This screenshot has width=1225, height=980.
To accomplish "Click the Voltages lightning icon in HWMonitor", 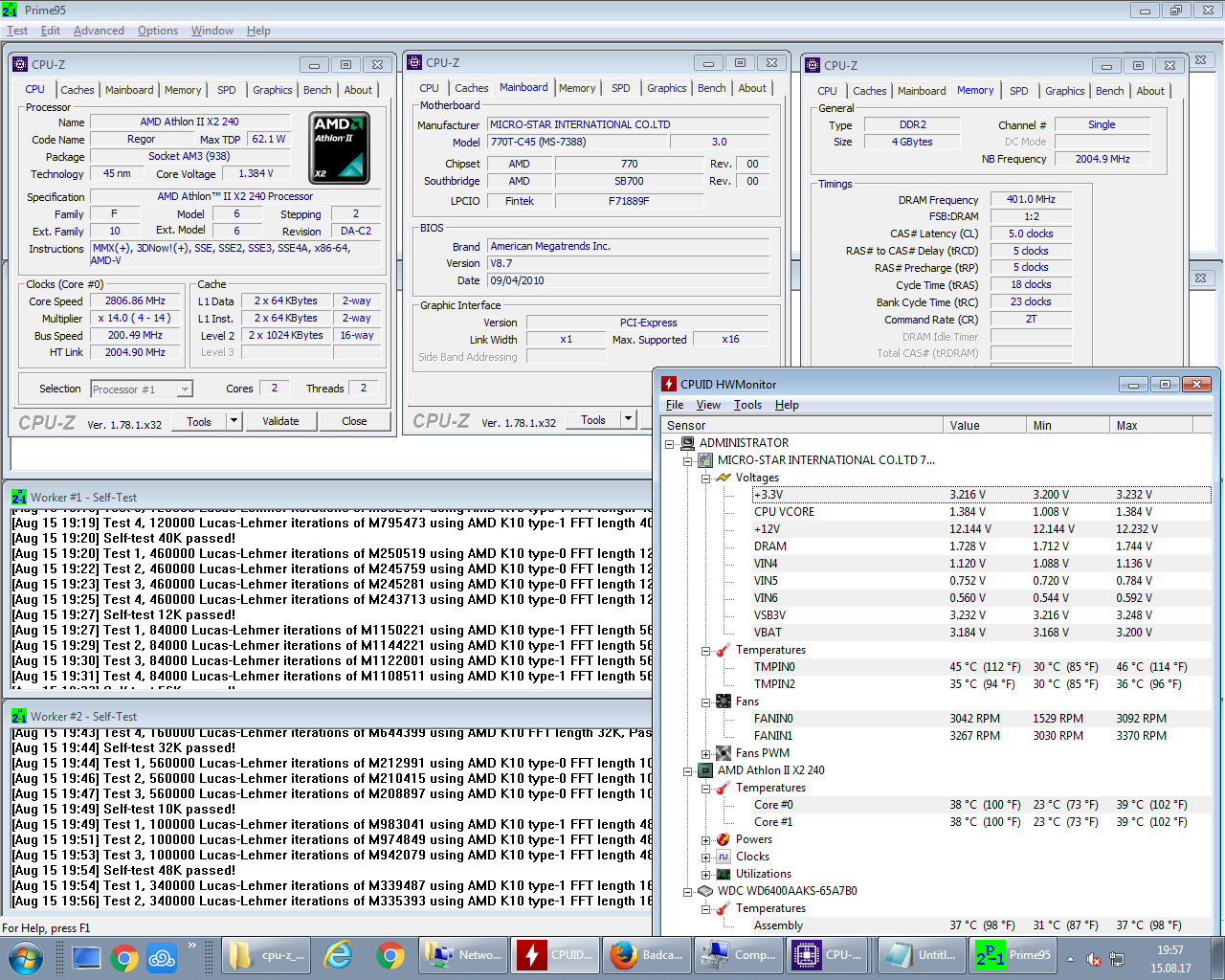I will (724, 478).
